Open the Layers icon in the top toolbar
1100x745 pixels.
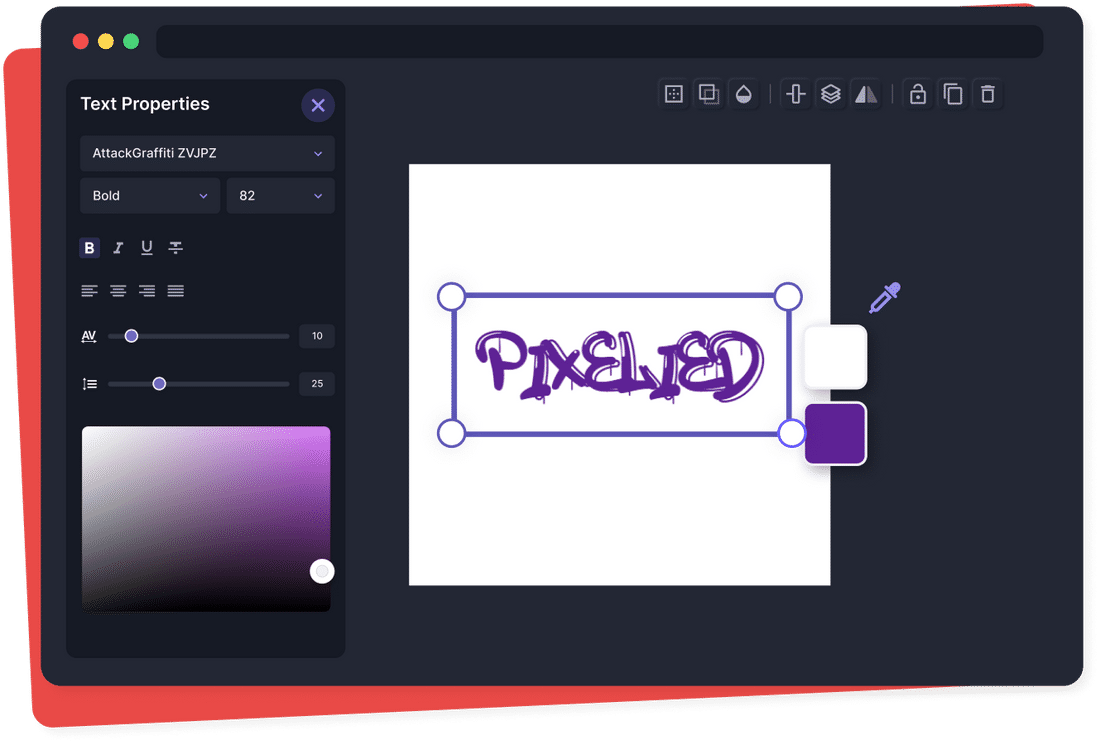(x=830, y=93)
